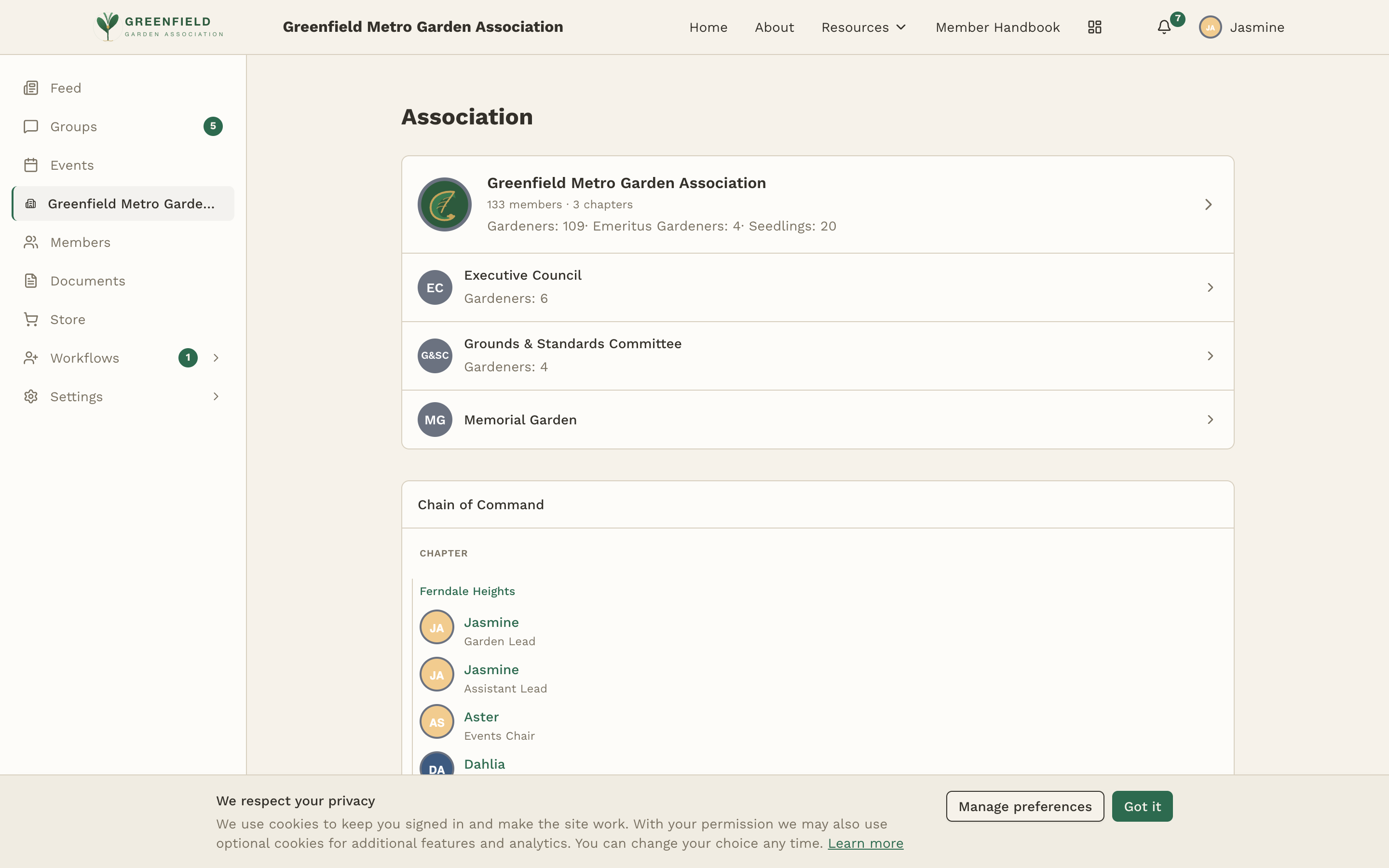Open Aster's profile link
Viewport: 1389px width, 868px height.
tap(481, 717)
